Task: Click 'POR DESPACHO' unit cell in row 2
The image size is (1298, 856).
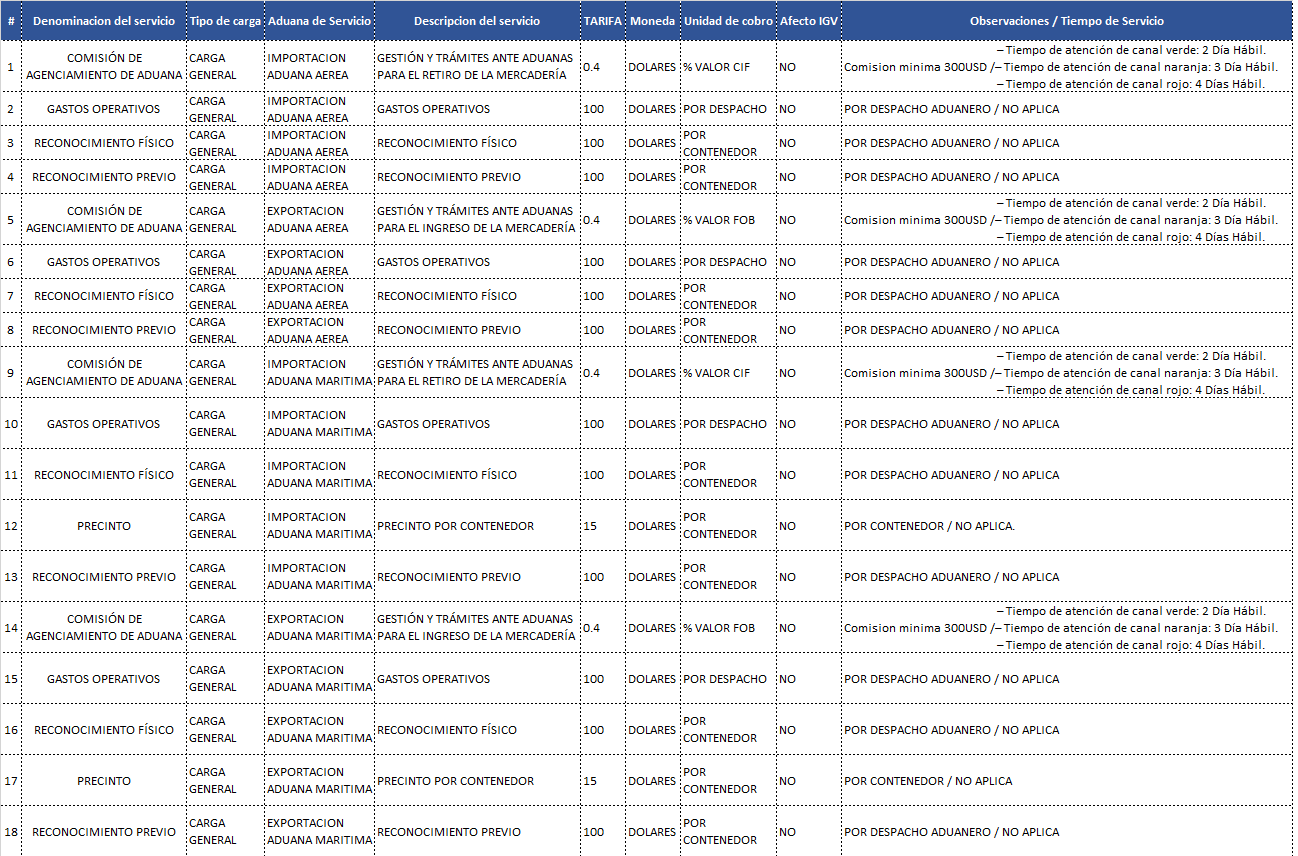Action: tap(725, 109)
